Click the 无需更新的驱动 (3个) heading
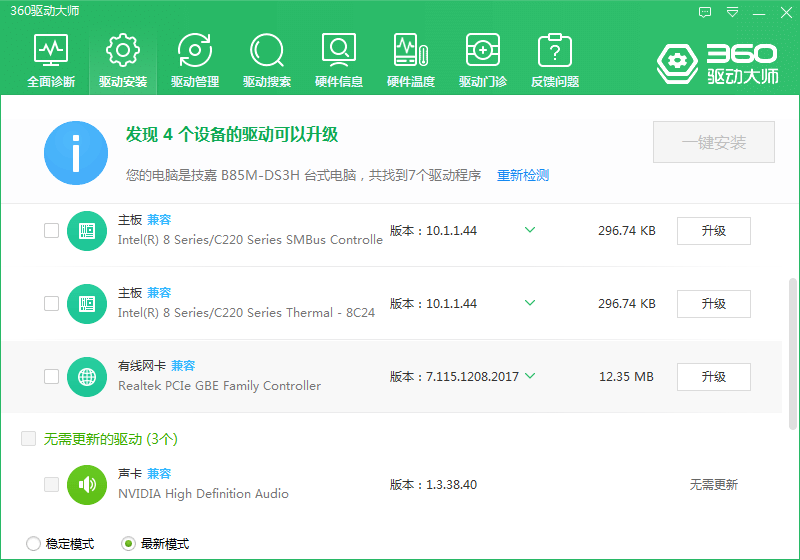 pos(111,439)
